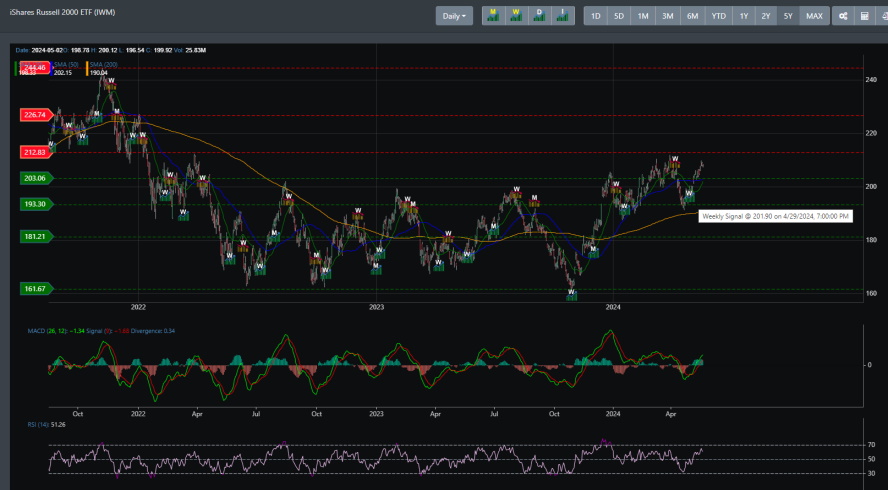The image size is (888, 490).
Task: Switch chart to 5Y range
Action: pyautogui.click(x=788, y=16)
